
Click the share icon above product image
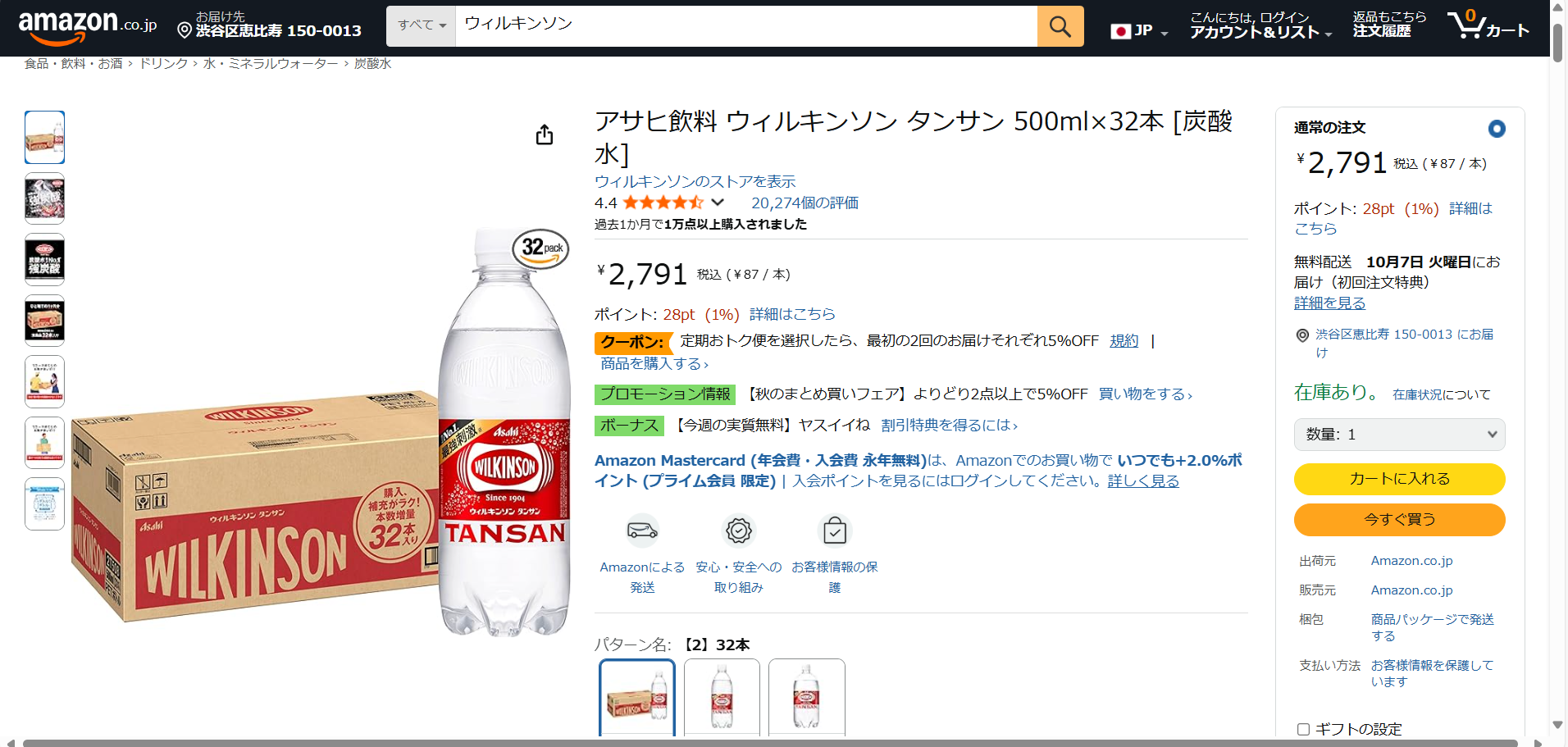(545, 135)
